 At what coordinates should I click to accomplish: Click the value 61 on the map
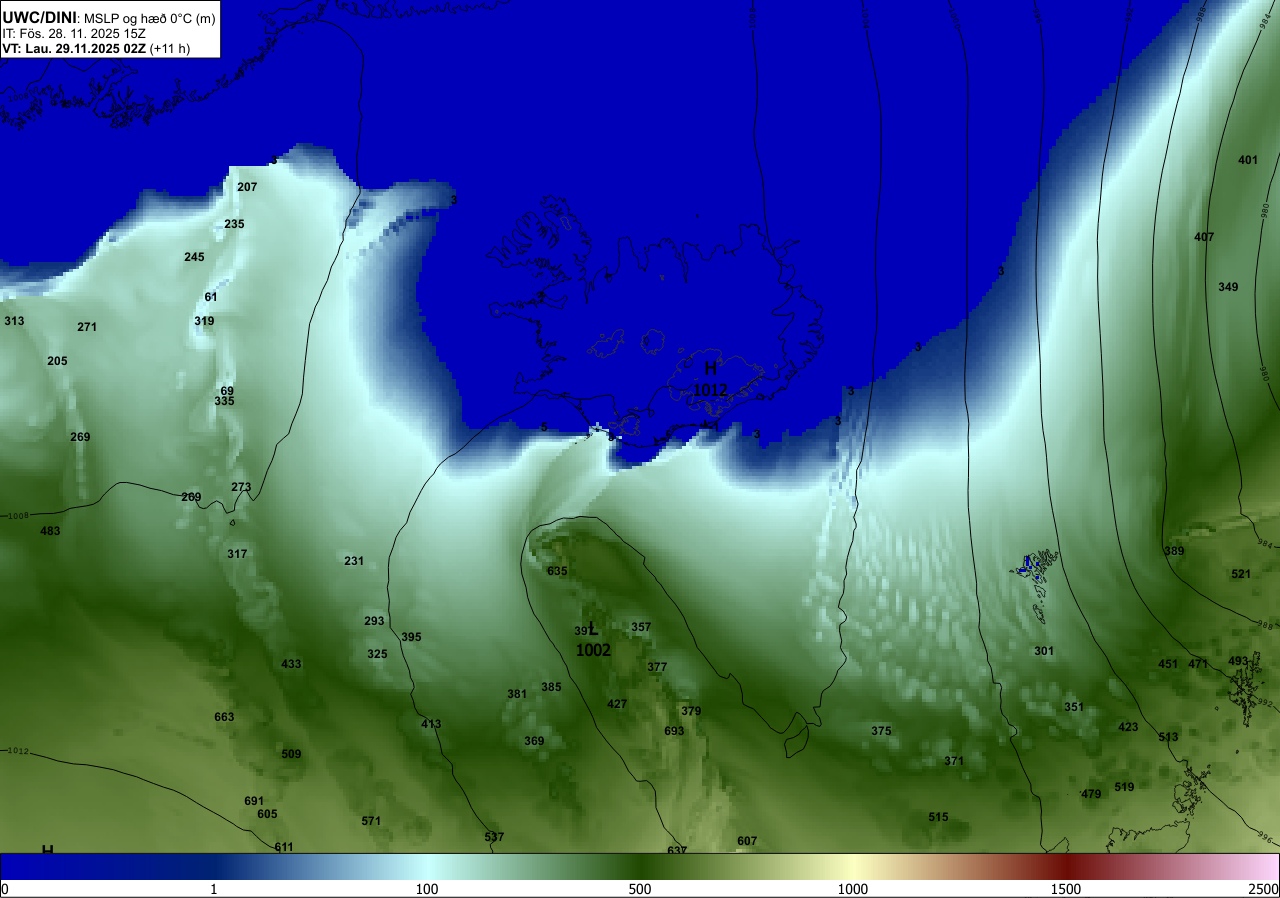(x=211, y=297)
